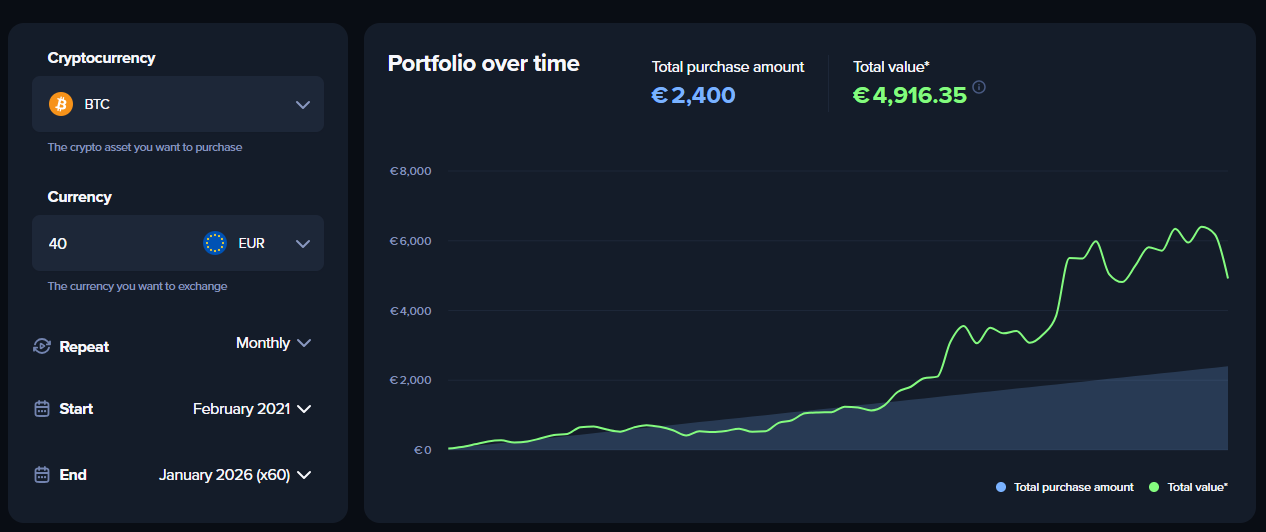Click the green Total value legend dot
1266x532 pixels.
click(1154, 487)
